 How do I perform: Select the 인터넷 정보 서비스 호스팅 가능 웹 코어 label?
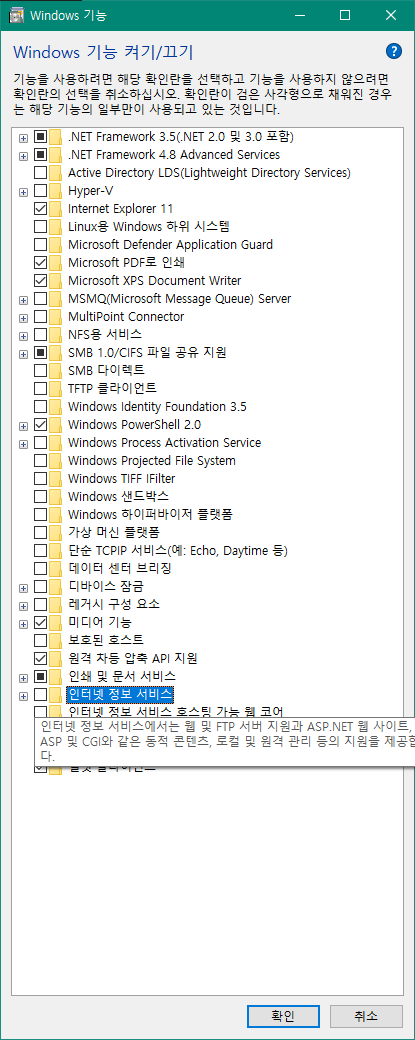[x=176, y=712]
